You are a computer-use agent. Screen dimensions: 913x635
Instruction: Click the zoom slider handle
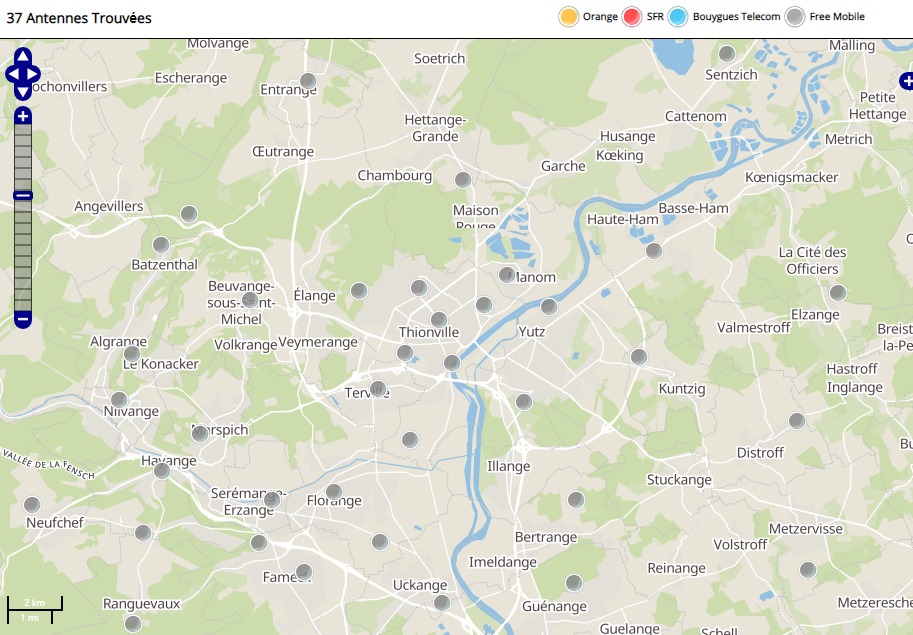tap(23, 196)
